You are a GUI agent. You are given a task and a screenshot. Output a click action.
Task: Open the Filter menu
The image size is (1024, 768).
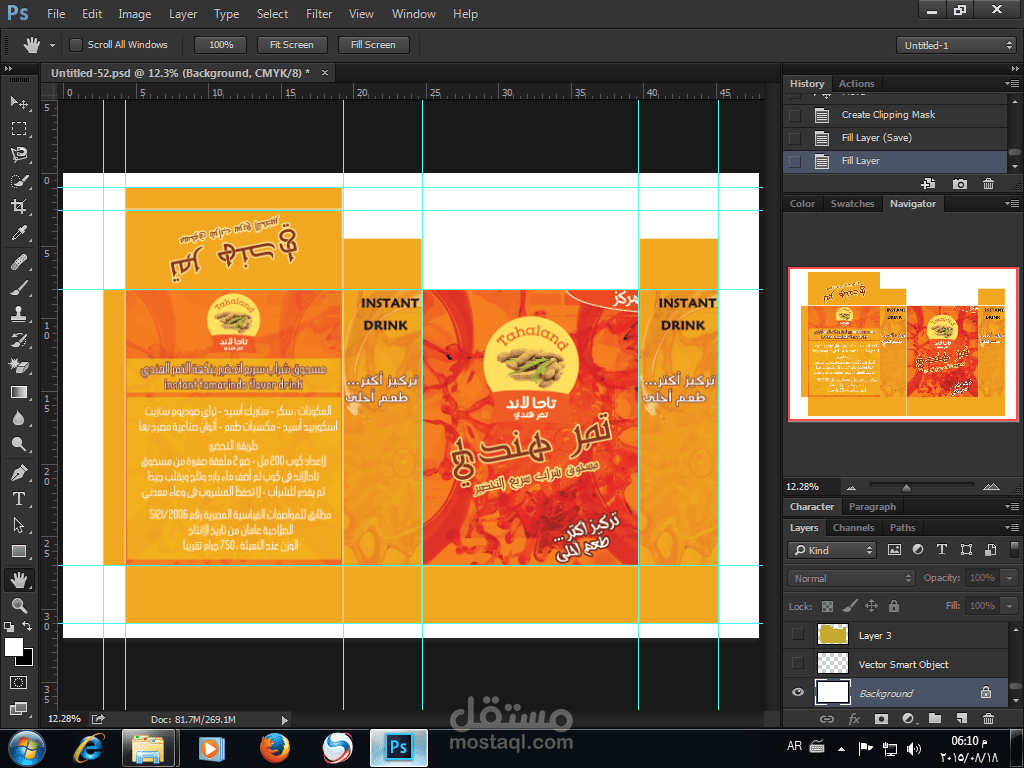click(x=319, y=14)
